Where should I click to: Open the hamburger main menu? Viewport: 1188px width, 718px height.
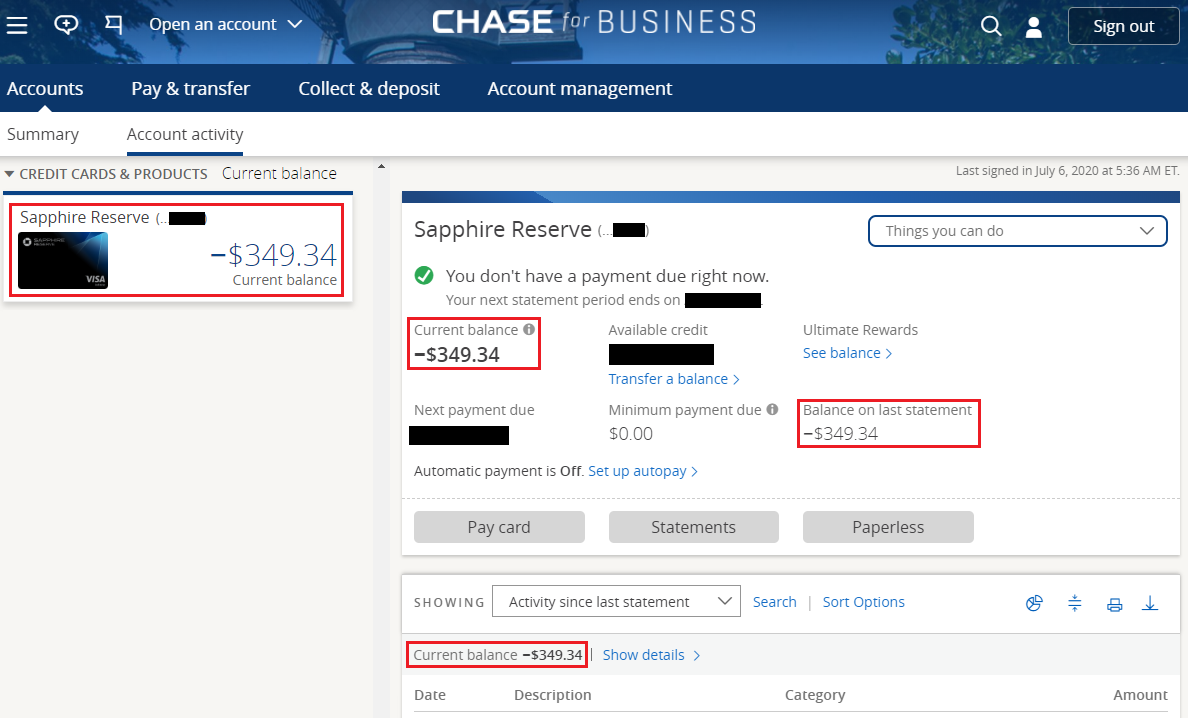pyautogui.click(x=17, y=26)
